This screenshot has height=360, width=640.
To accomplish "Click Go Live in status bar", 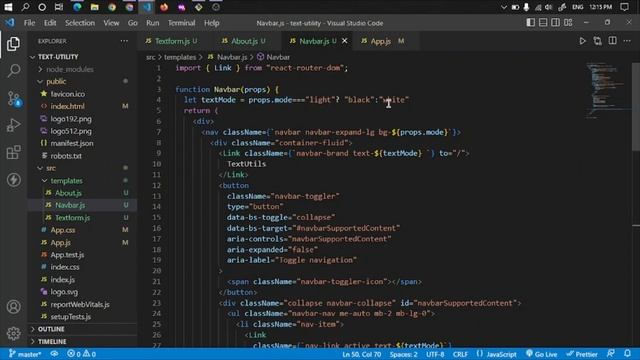I will pyautogui.click(x=542, y=354).
